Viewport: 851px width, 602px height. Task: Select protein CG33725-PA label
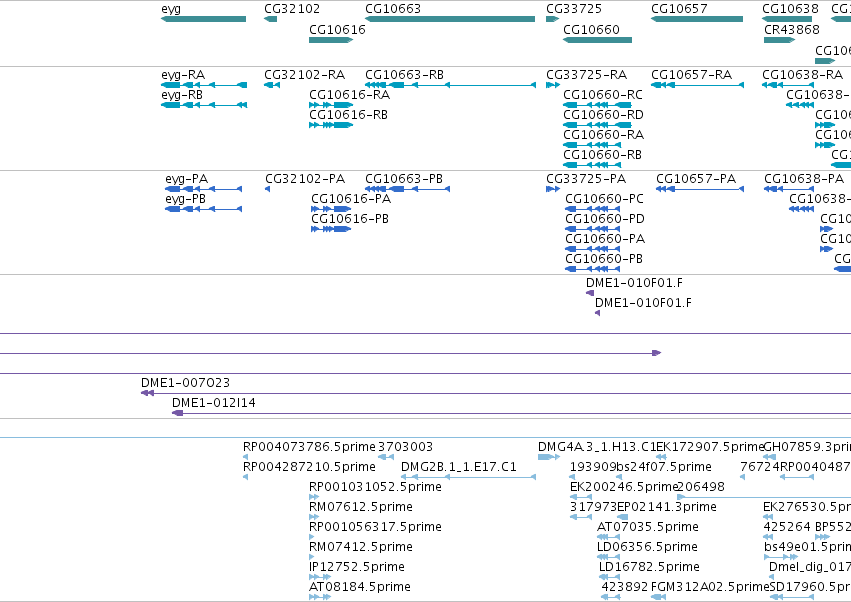pyautogui.click(x=586, y=179)
